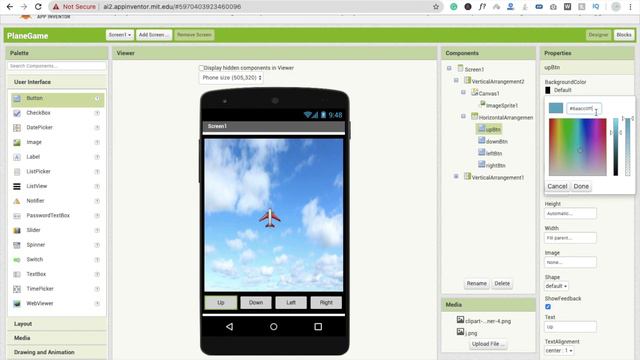Click Upload File in Media panel
Screen dimensions: 640x360
(488, 344)
